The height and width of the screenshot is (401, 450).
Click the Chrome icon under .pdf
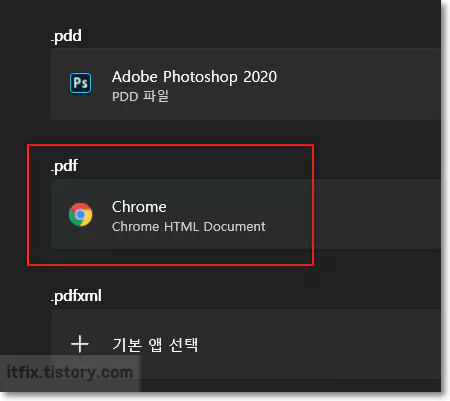[80, 214]
